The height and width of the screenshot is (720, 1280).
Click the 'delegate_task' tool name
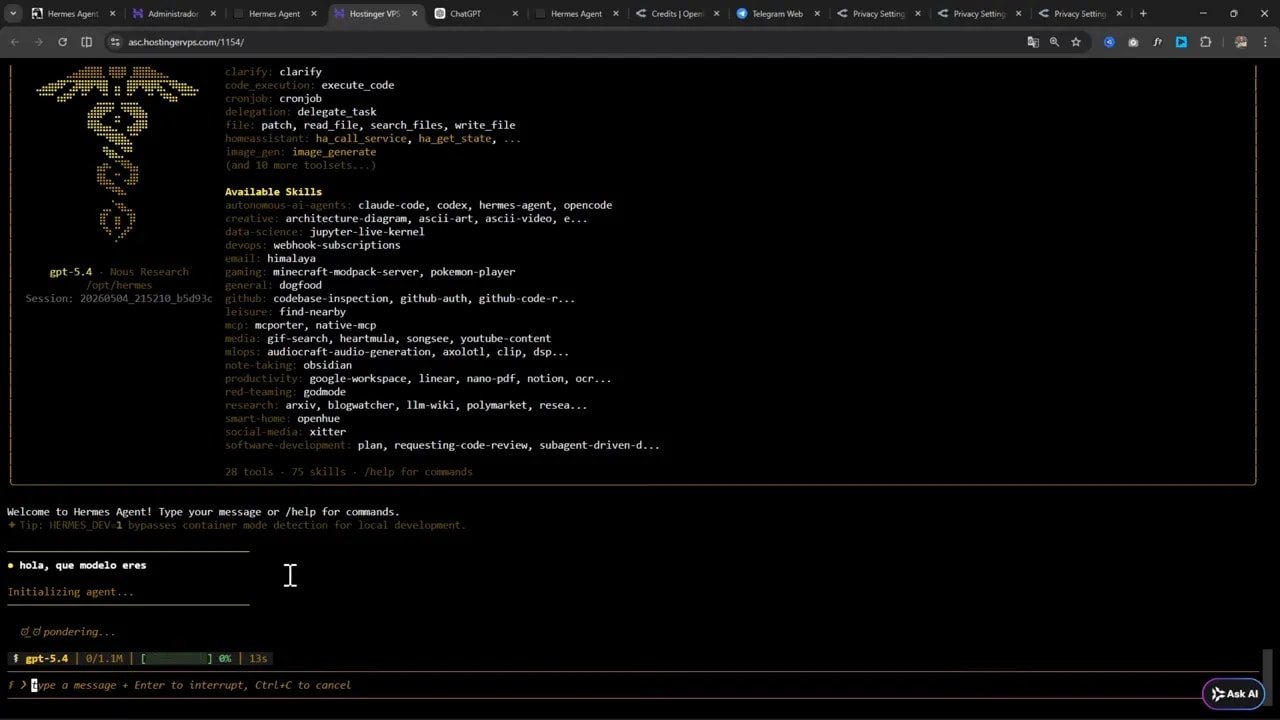pyautogui.click(x=336, y=112)
